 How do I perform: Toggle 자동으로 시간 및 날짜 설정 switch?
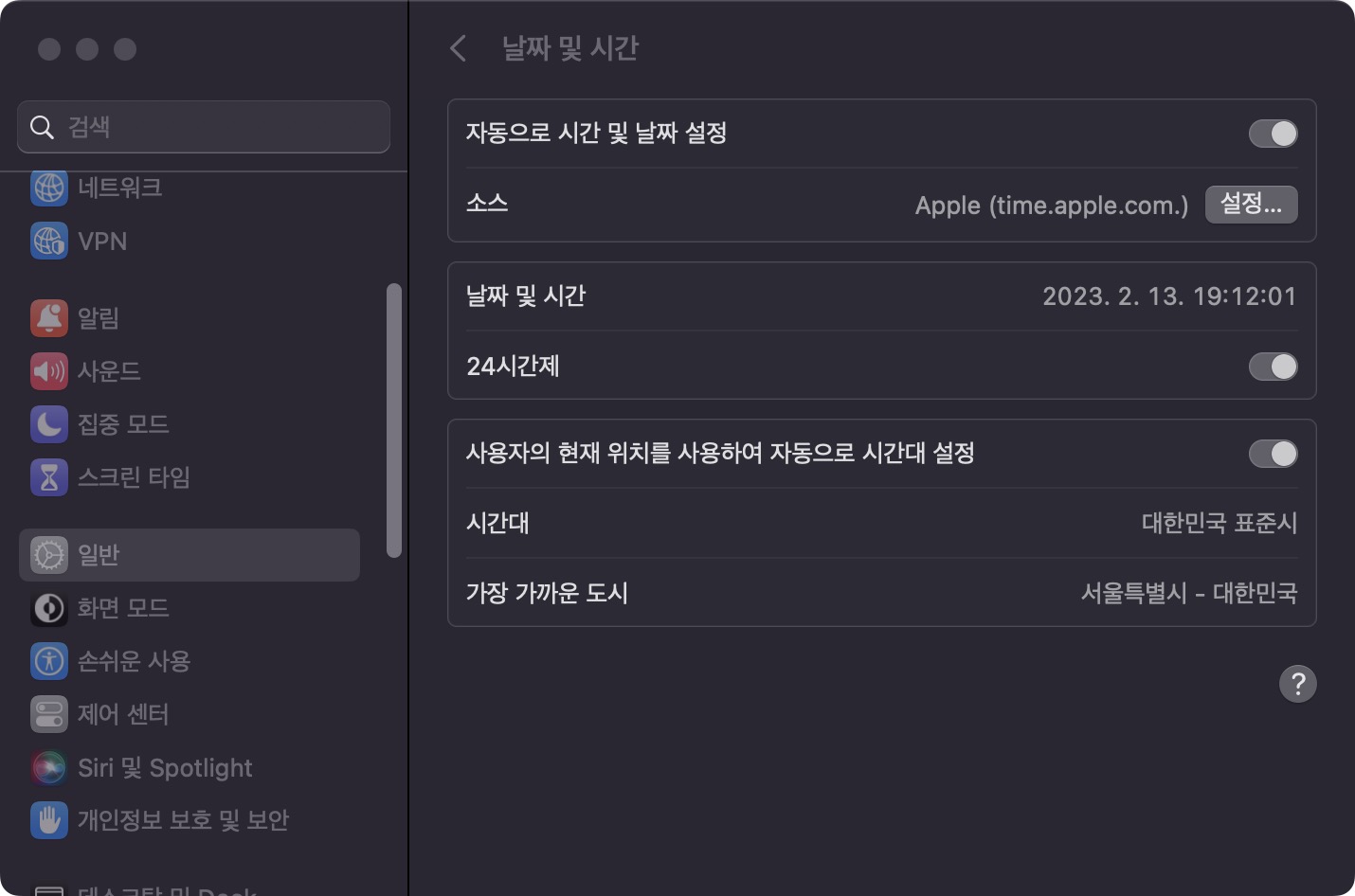point(1273,134)
